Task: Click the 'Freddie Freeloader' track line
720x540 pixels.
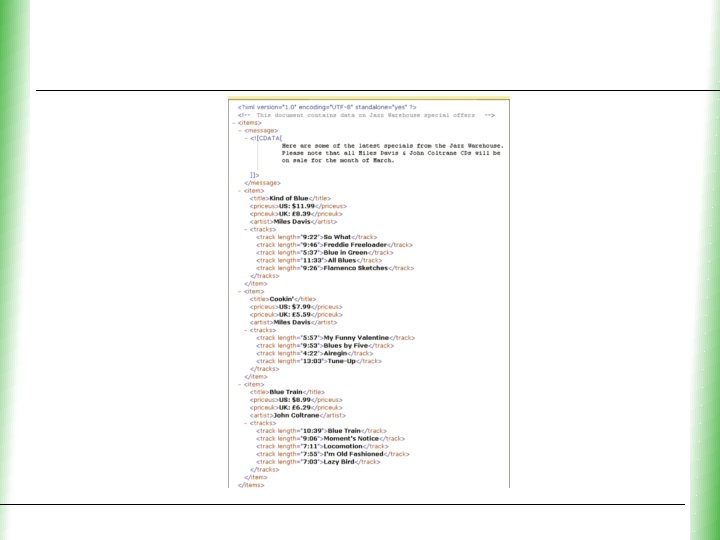Action: tap(334, 245)
